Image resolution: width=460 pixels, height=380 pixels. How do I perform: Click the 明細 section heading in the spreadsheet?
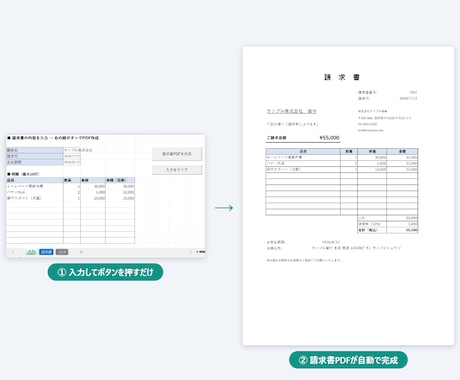tap(23, 174)
